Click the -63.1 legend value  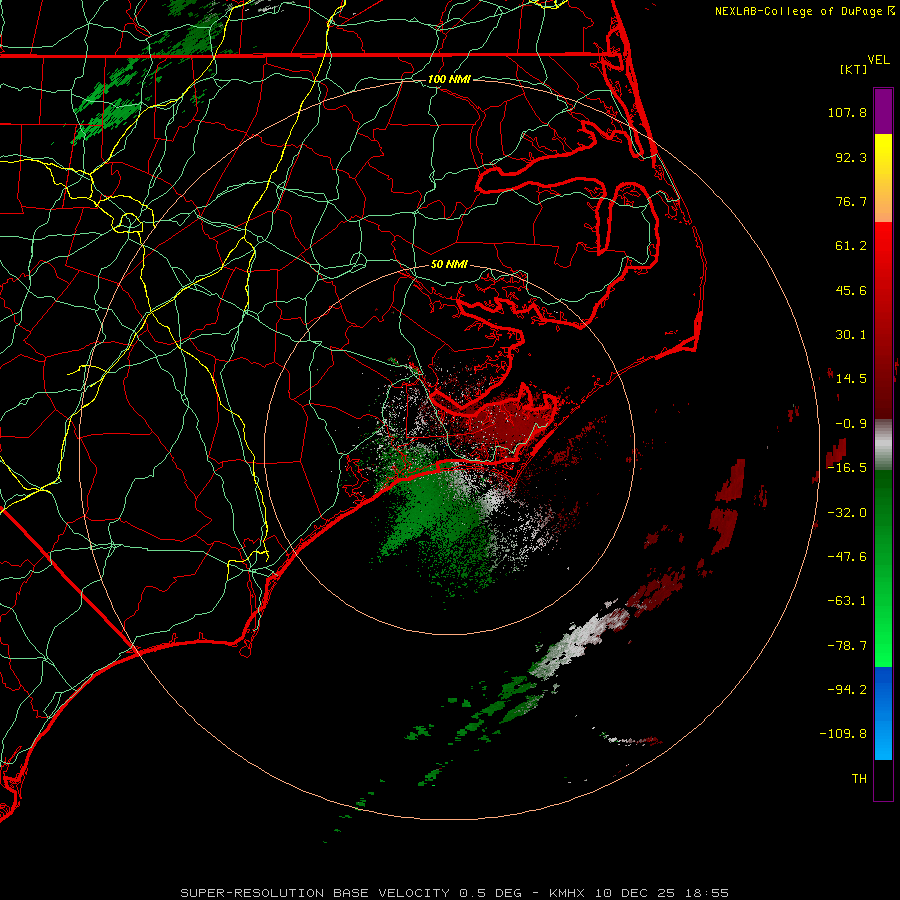[x=847, y=601]
